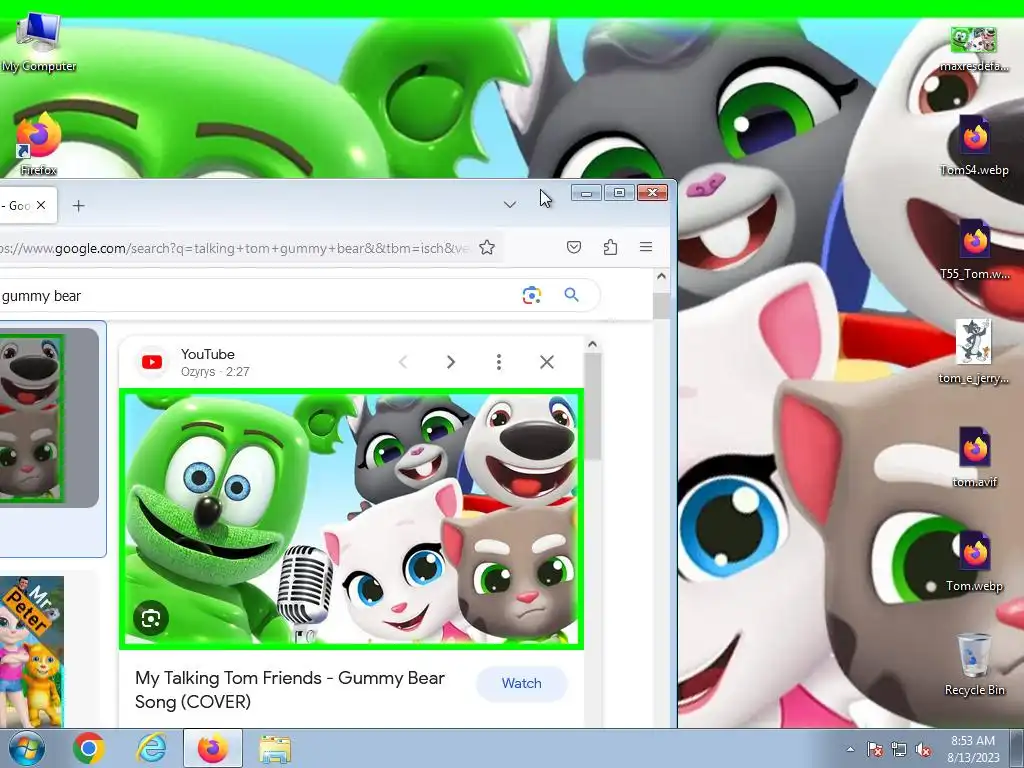Open T55_Tom.webp desktop file
1024x768 pixels.
pos(974,250)
